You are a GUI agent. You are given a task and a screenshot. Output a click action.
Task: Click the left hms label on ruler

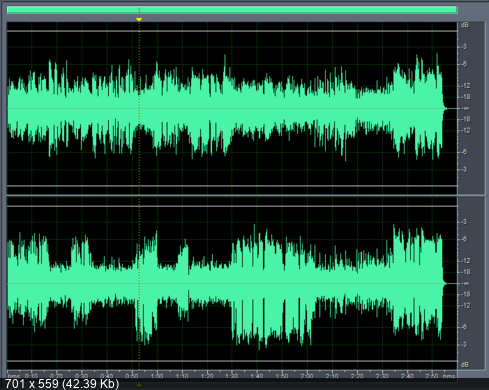point(13,376)
